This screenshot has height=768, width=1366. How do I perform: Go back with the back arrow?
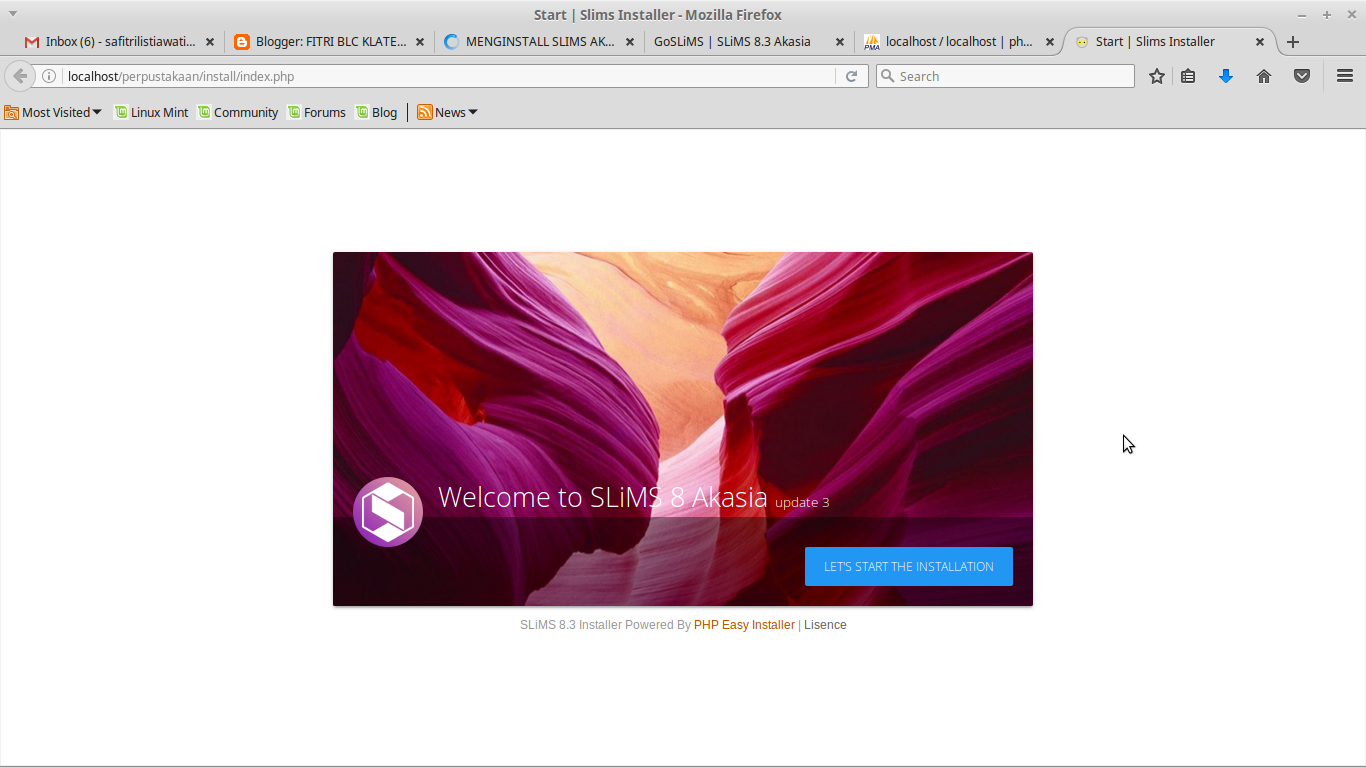pyautogui.click(x=20, y=76)
